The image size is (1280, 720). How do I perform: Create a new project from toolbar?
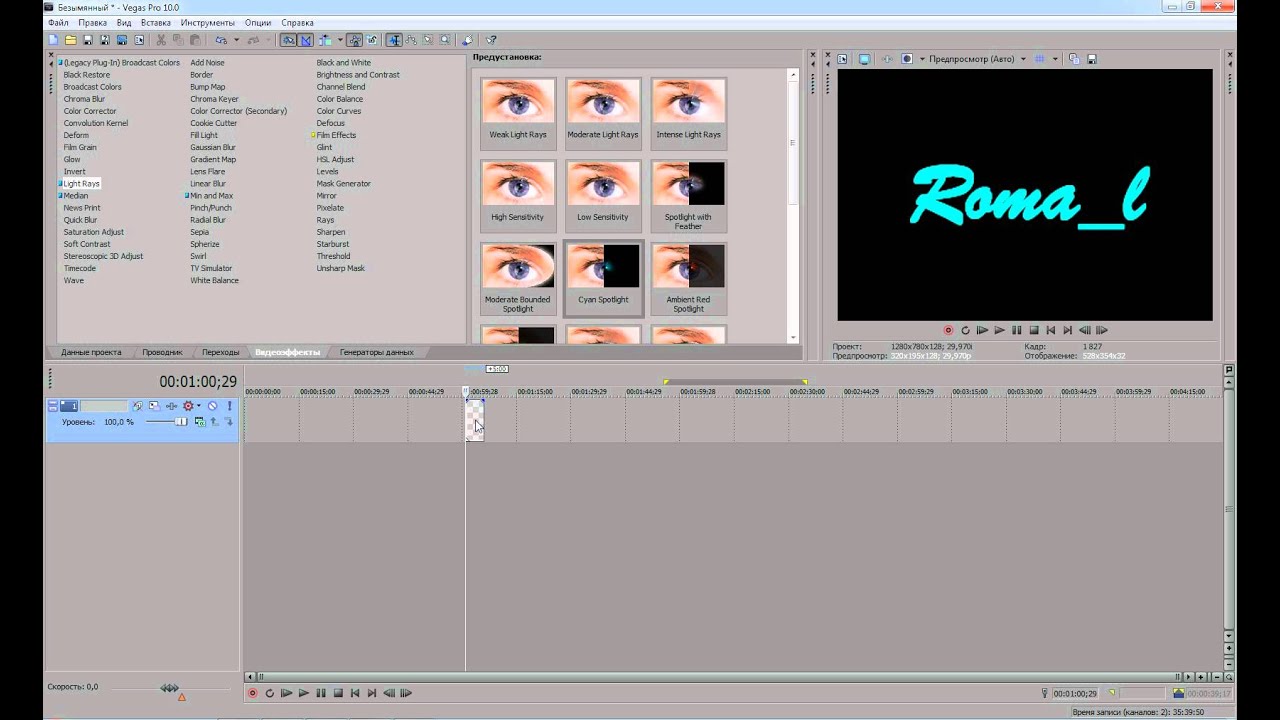pos(53,40)
